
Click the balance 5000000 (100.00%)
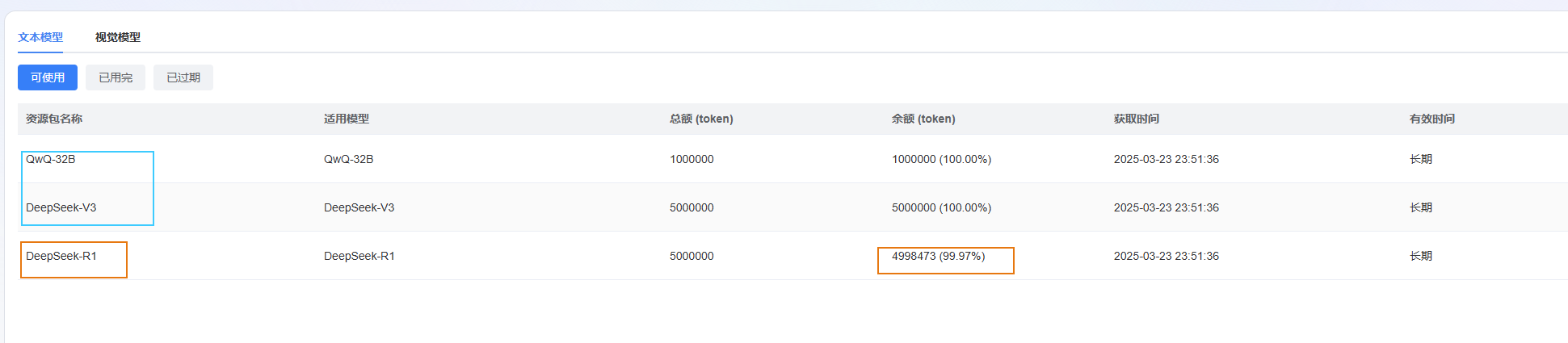coord(942,207)
